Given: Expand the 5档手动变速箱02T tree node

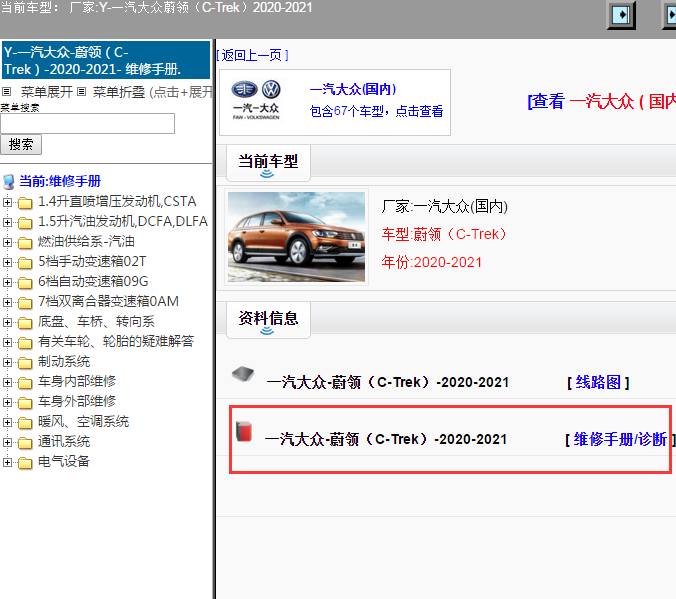Looking at the screenshot, I should (7, 262).
